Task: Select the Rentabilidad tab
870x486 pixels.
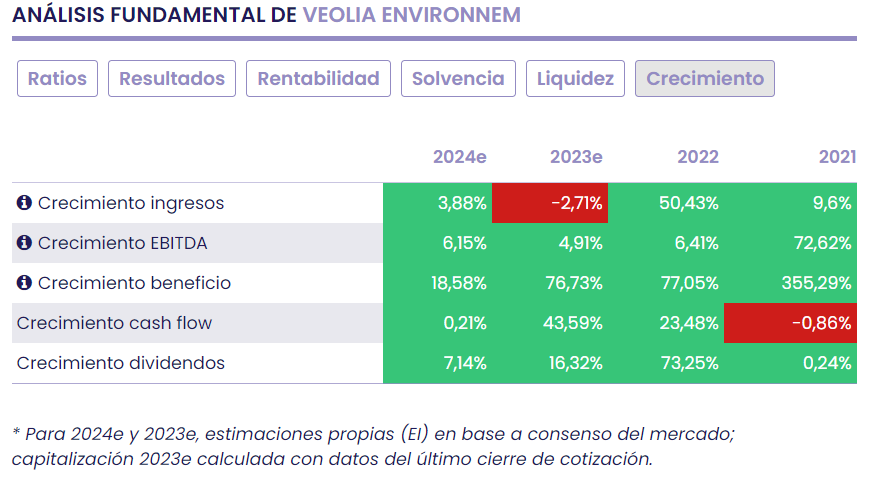Action: (x=318, y=79)
